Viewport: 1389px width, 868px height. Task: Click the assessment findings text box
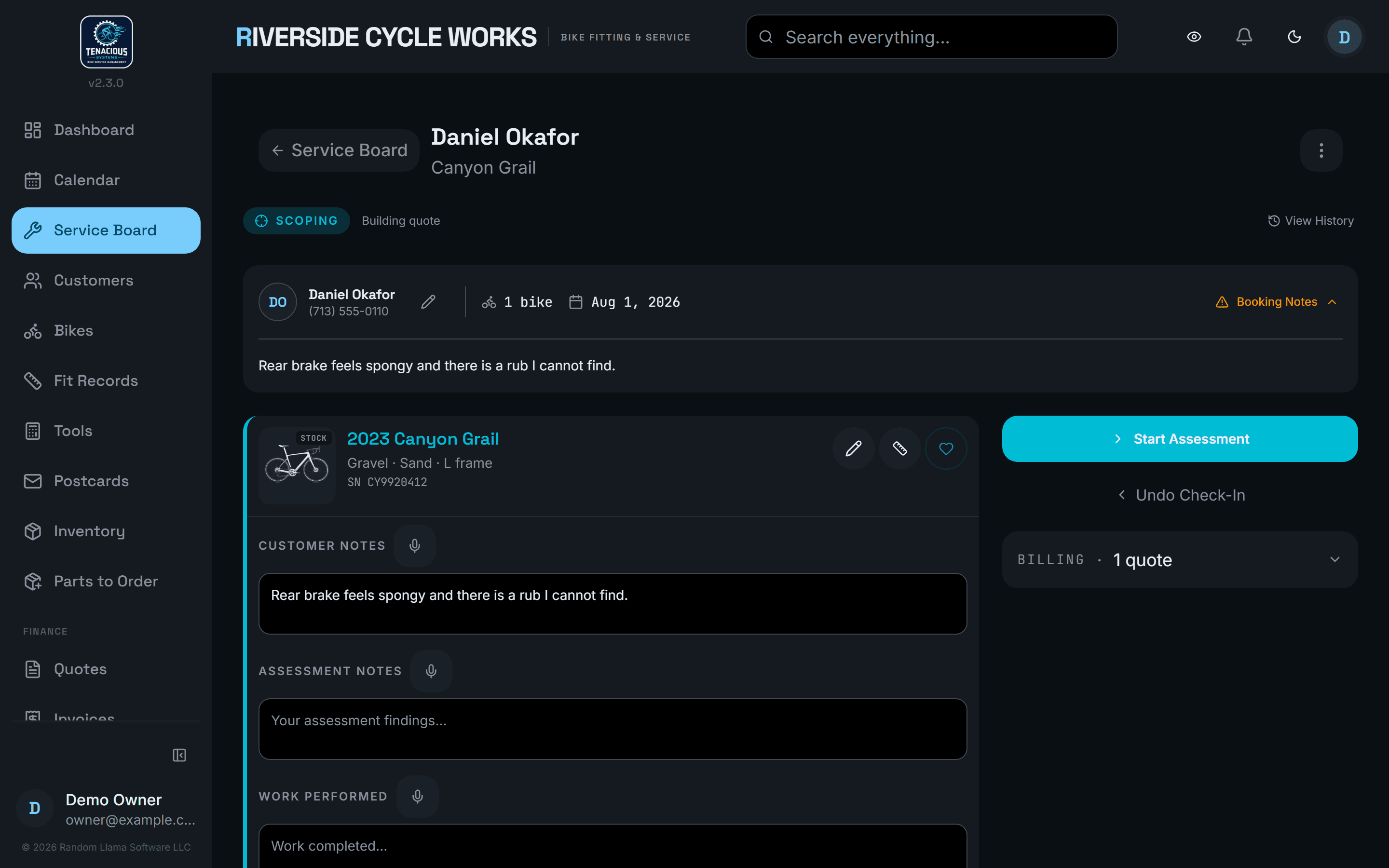click(x=613, y=729)
